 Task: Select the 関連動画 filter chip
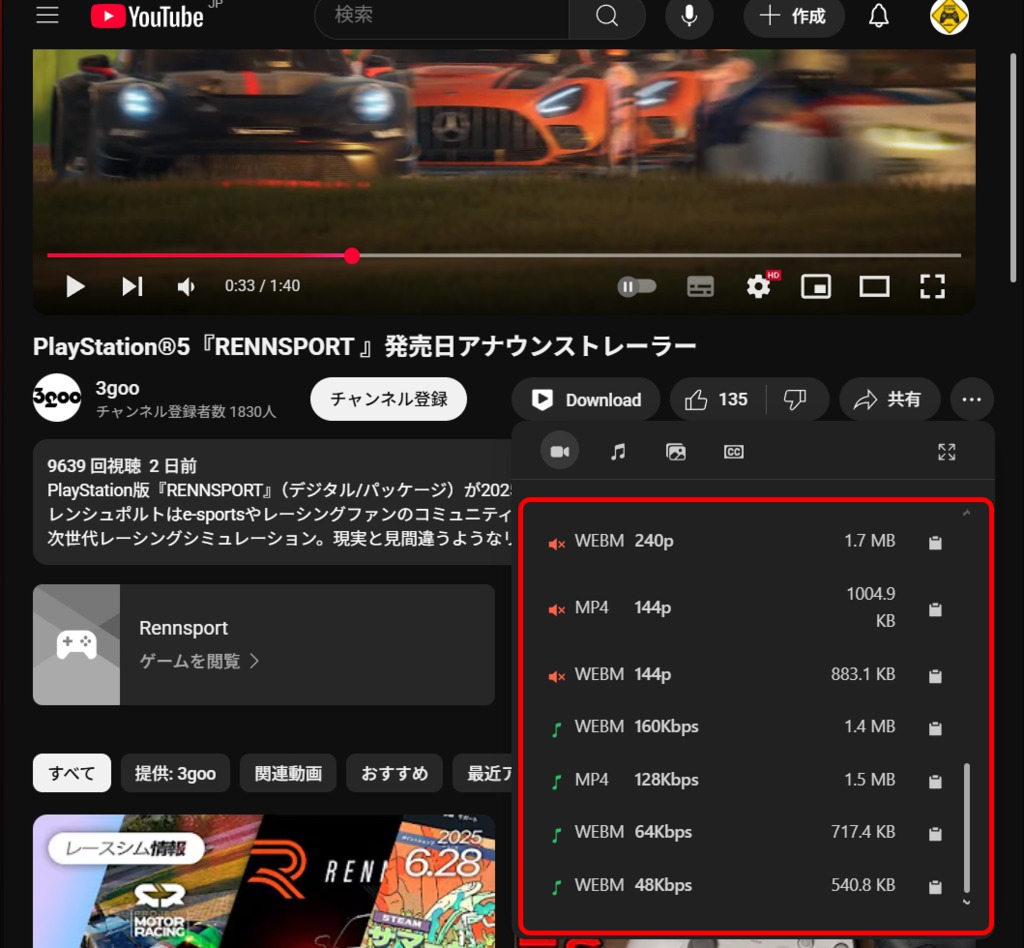pyautogui.click(x=288, y=773)
